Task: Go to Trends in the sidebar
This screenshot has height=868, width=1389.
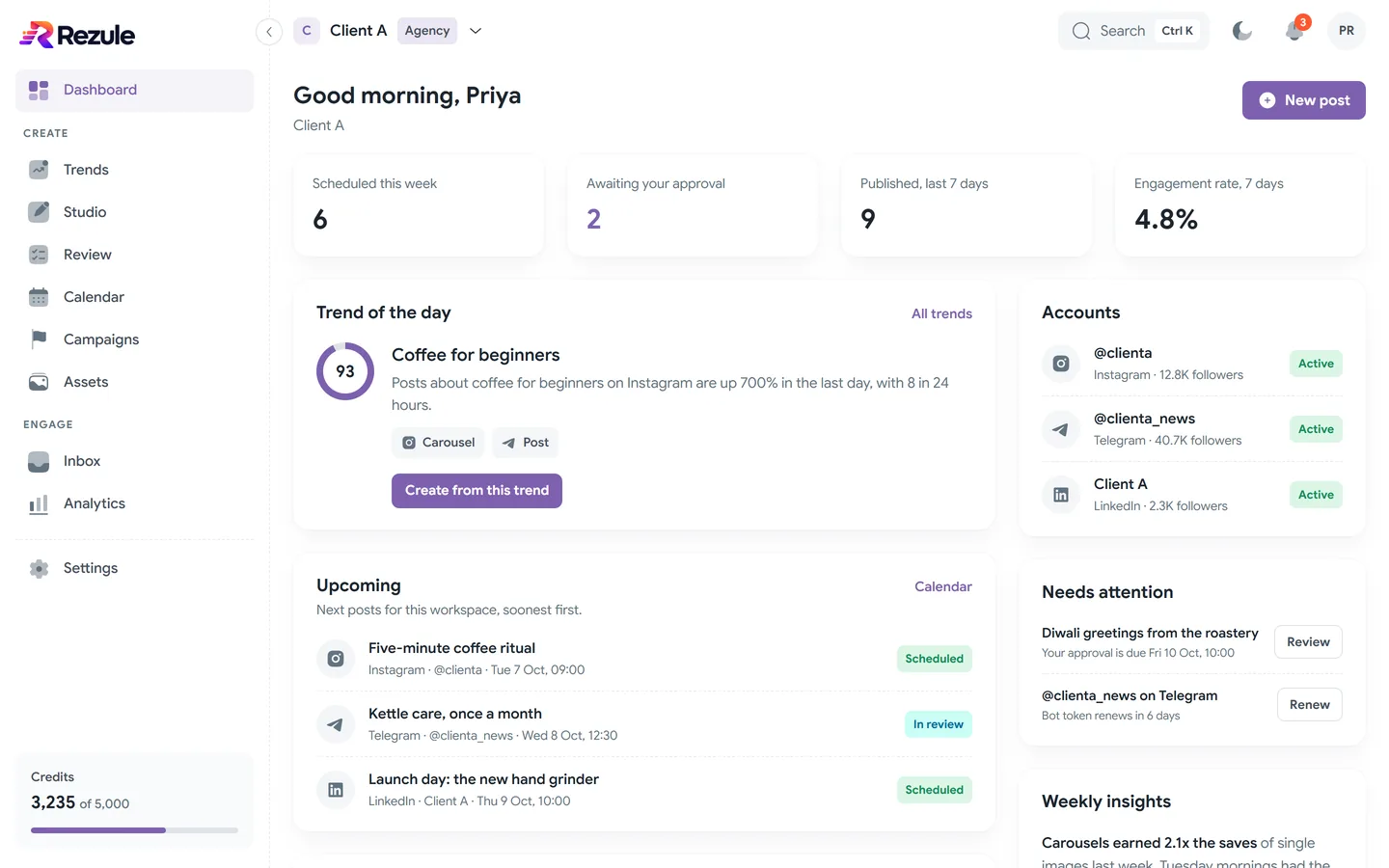Action: click(135, 170)
